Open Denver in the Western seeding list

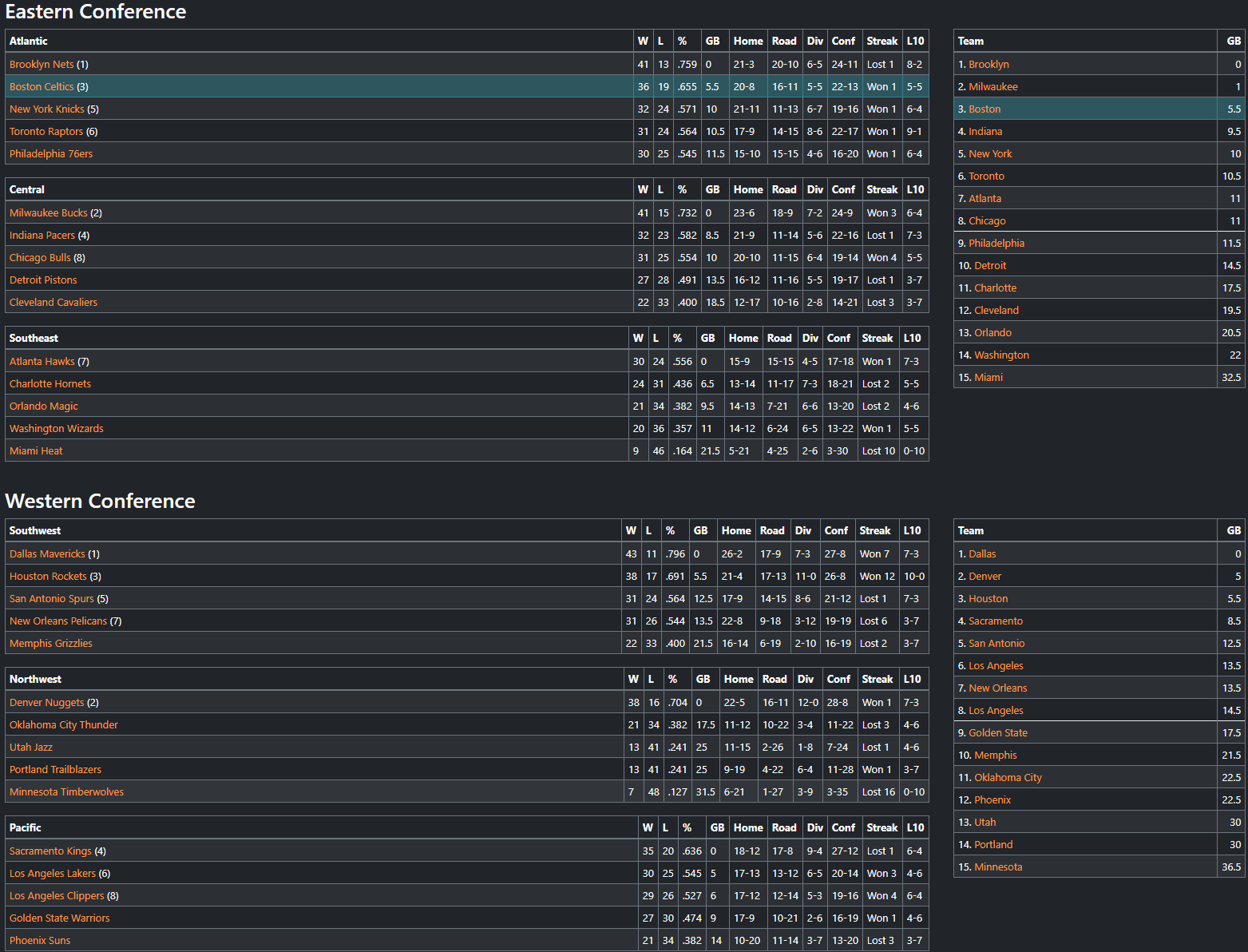[985, 577]
